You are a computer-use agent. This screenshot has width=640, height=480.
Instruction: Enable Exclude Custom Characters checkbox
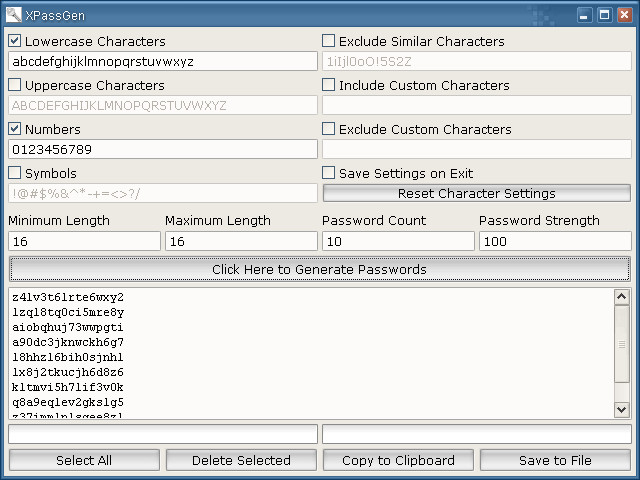329,129
